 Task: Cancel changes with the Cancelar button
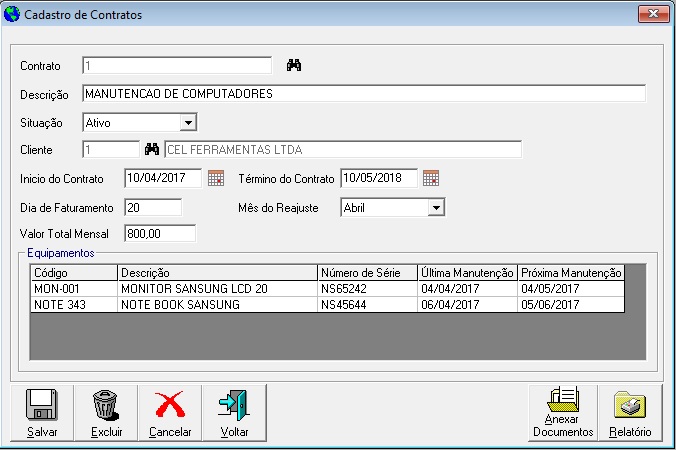click(x=170, y=413)
